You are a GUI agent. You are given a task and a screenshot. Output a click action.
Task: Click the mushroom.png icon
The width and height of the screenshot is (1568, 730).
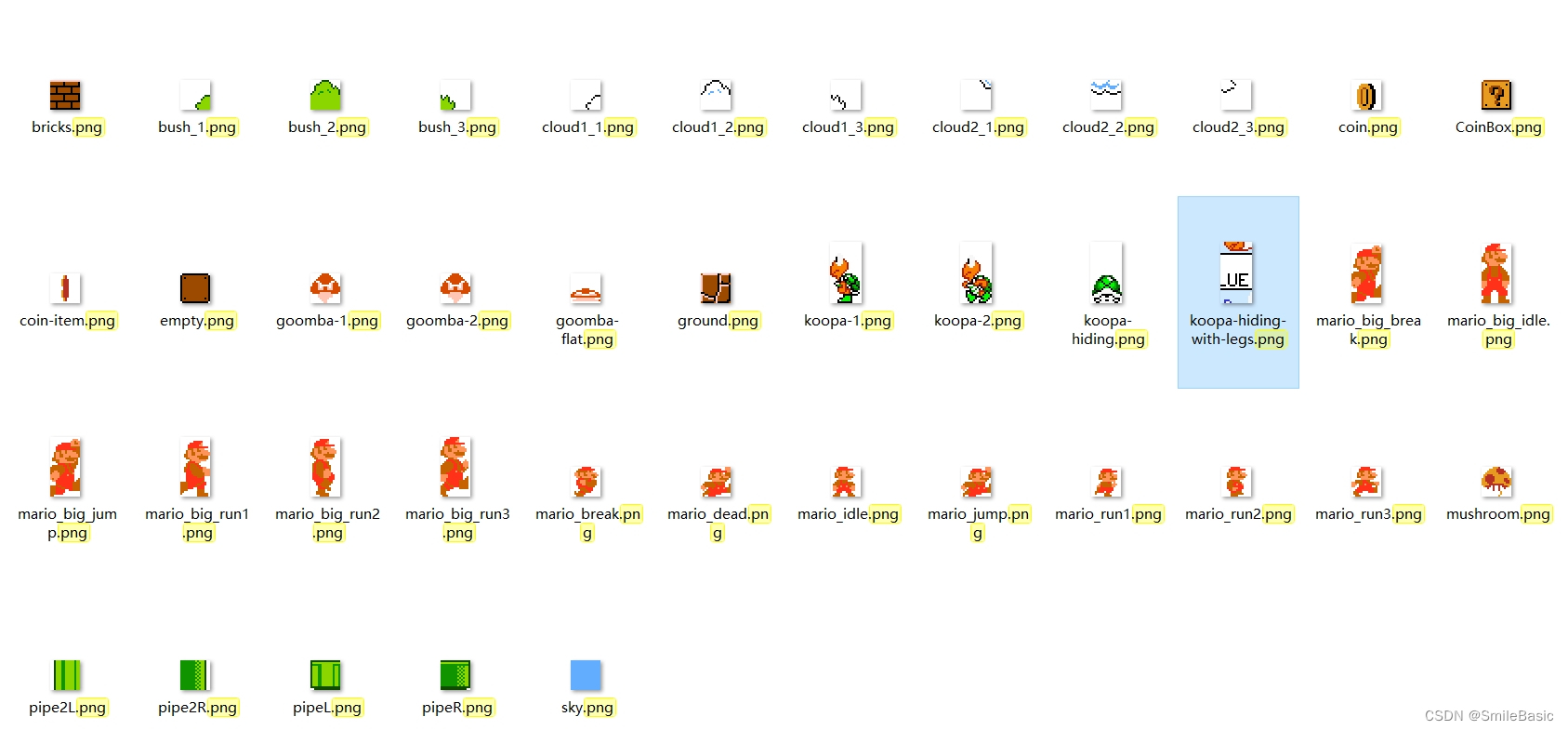[1496, 482]
